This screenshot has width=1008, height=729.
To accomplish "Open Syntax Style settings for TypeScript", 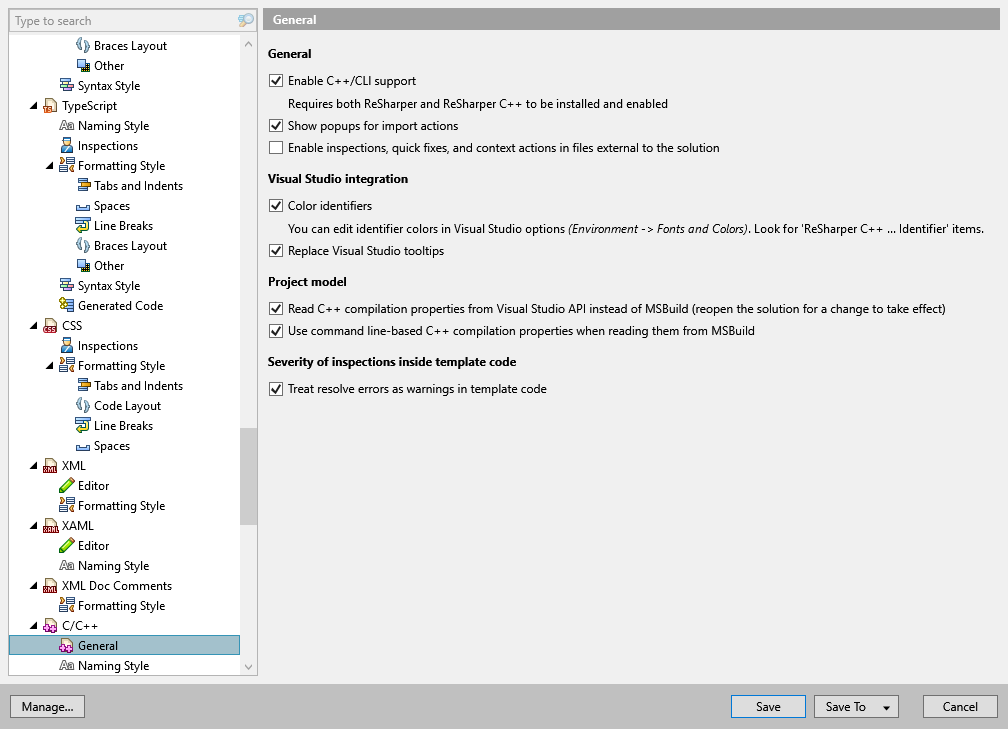I will point(110,285).
